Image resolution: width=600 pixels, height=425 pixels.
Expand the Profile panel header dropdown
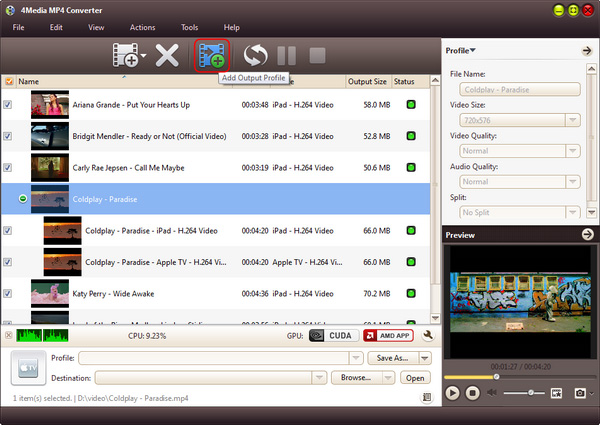(461, 50)
